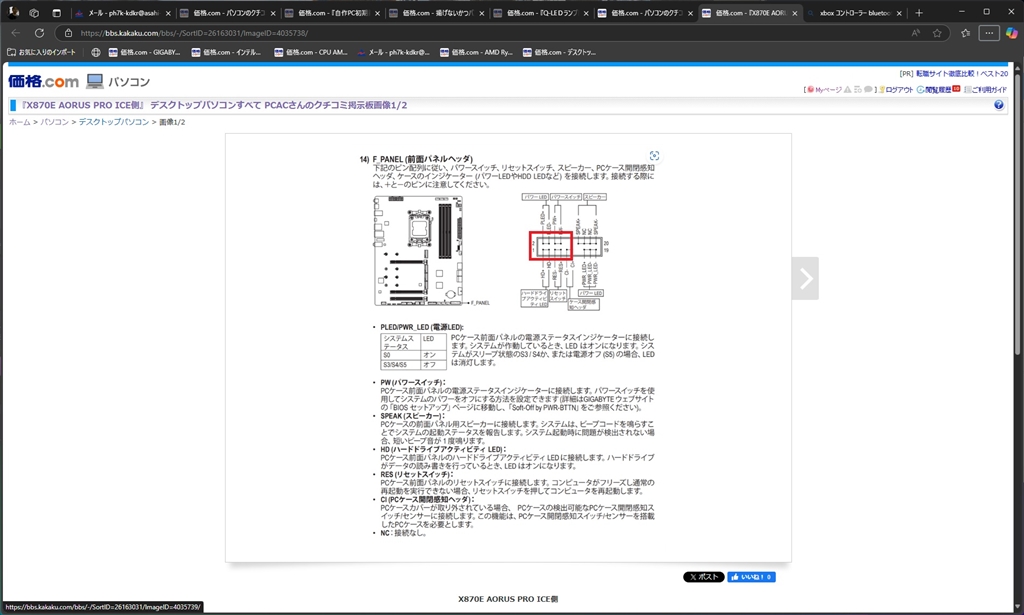1024x615 pixels.
Task: Open the Settings and more menu
Action: click(989, 33)
